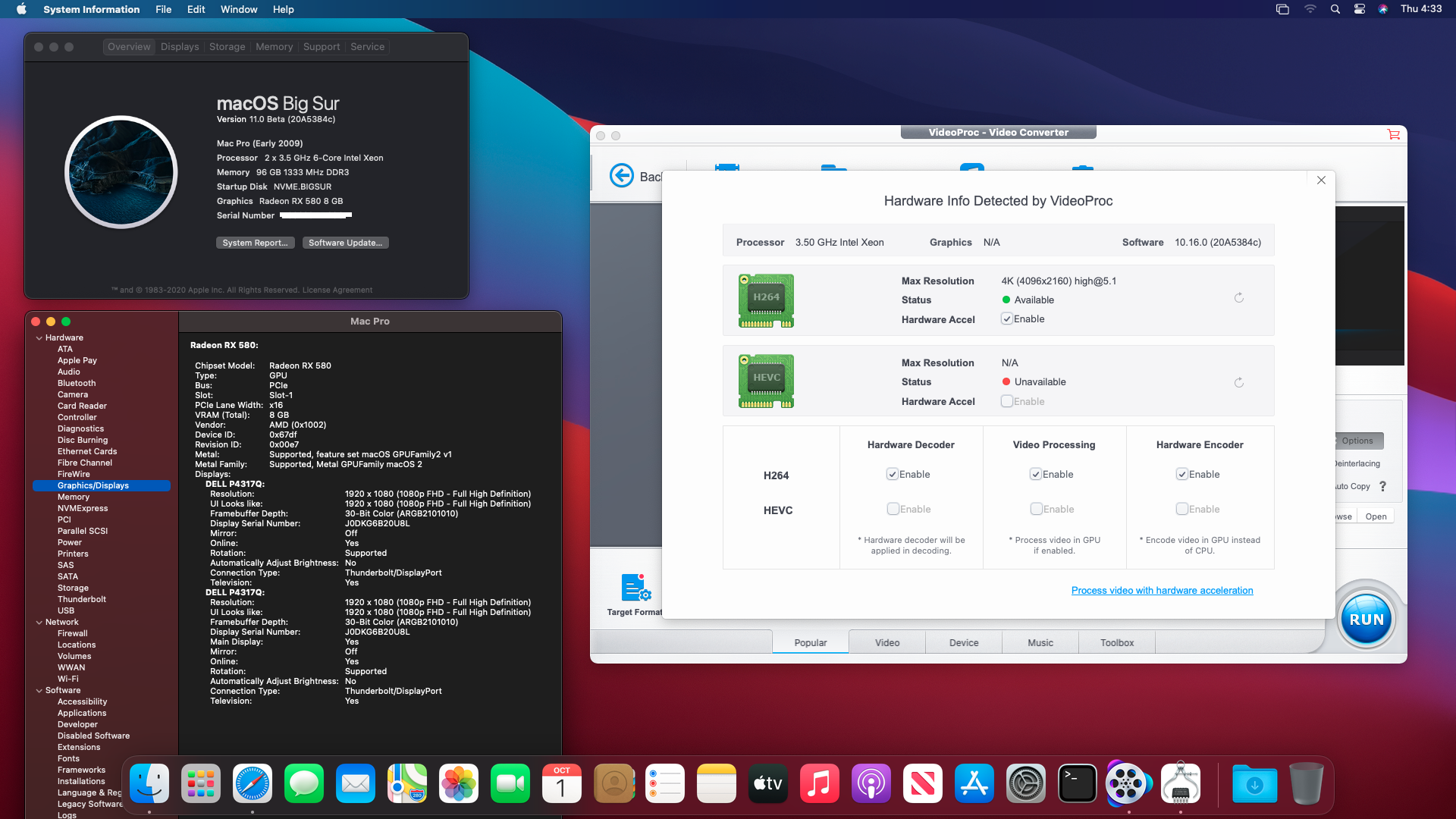The image size is (1456, 819).
Task: Select Graphics/Displays in the sidebar
Action: click(102, 486)
